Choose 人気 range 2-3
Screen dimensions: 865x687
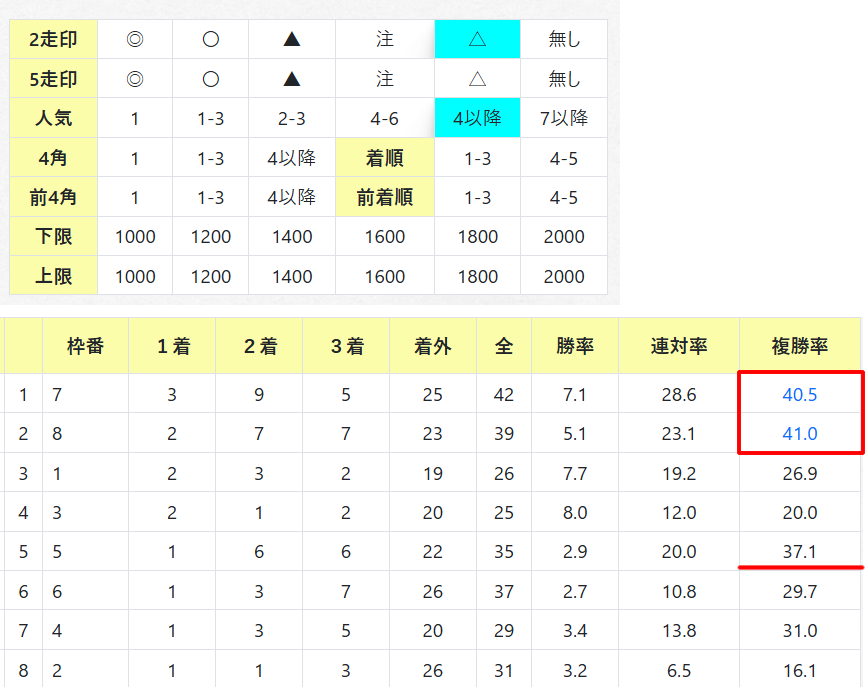coord(292,118)
